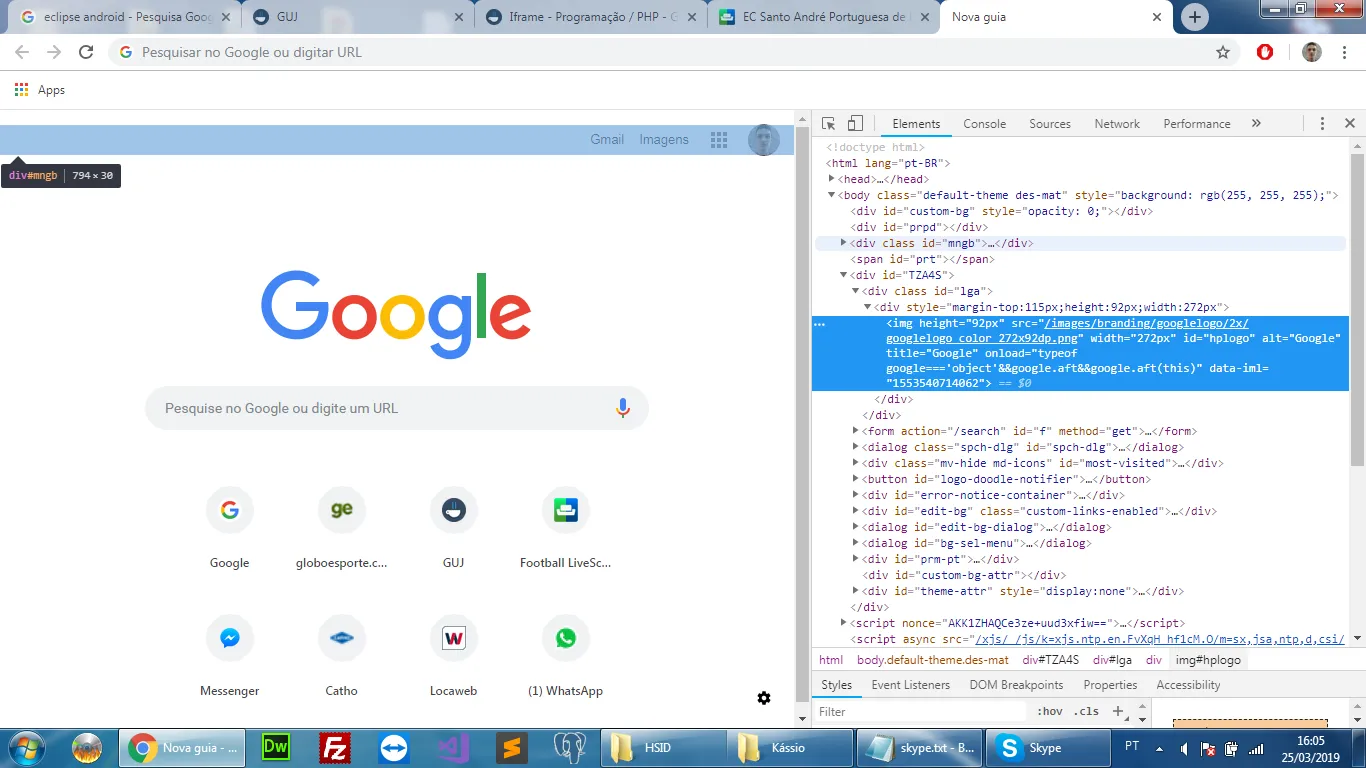Toggle element state with :hov button
Screen dimensions: 1366x768
tap(1050, 712)
